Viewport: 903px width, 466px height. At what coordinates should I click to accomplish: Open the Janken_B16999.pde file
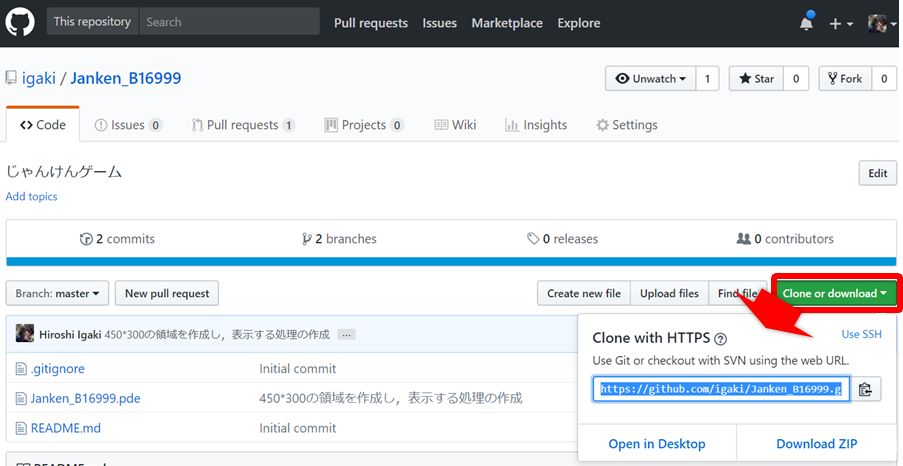coord(85,398)
